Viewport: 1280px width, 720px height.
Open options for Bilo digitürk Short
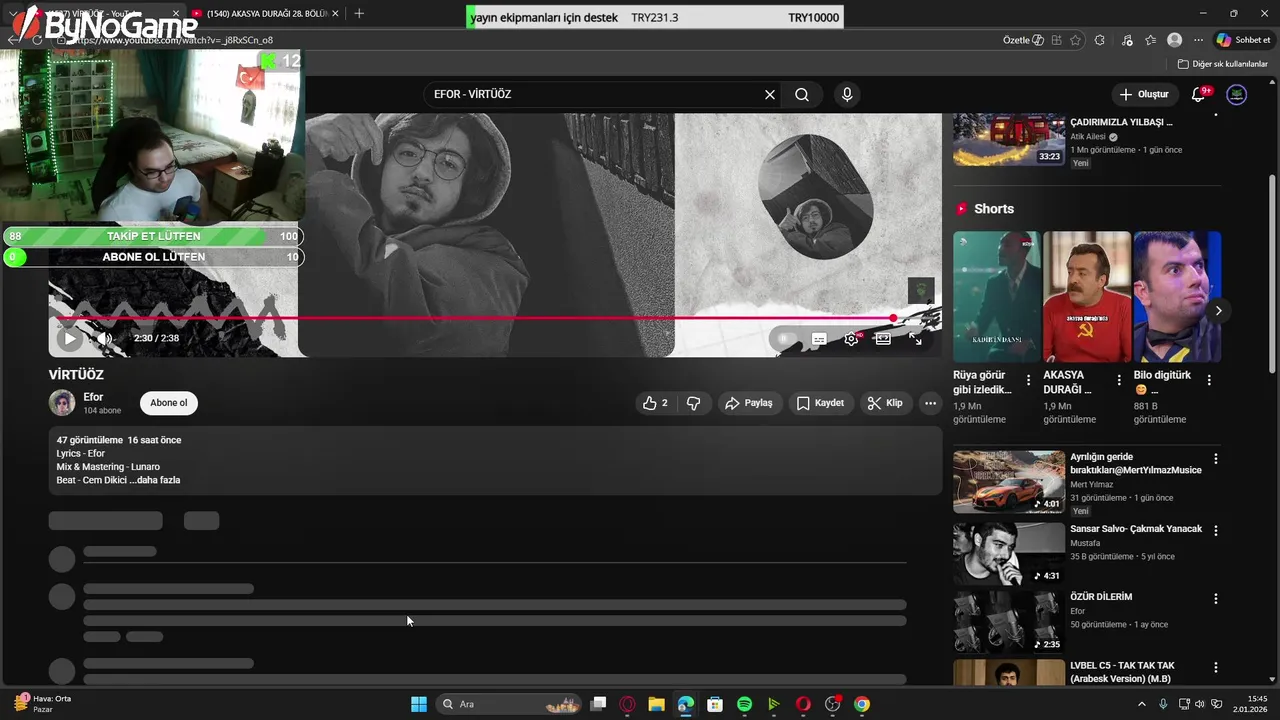tap(1209, 380)
